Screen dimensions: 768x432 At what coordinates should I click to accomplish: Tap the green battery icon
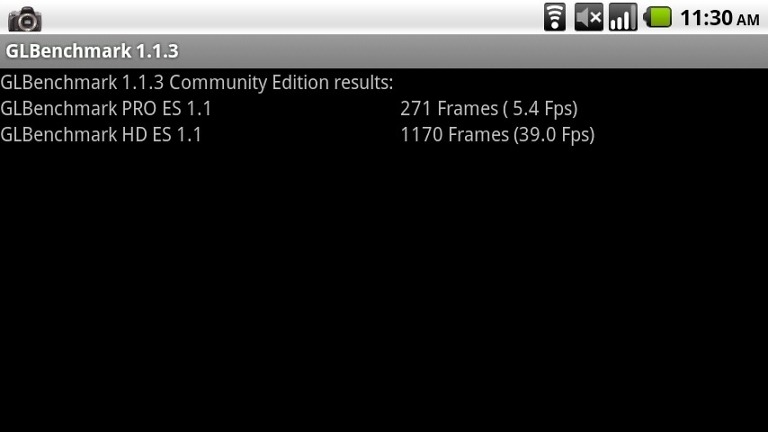(x=657, y=17)
